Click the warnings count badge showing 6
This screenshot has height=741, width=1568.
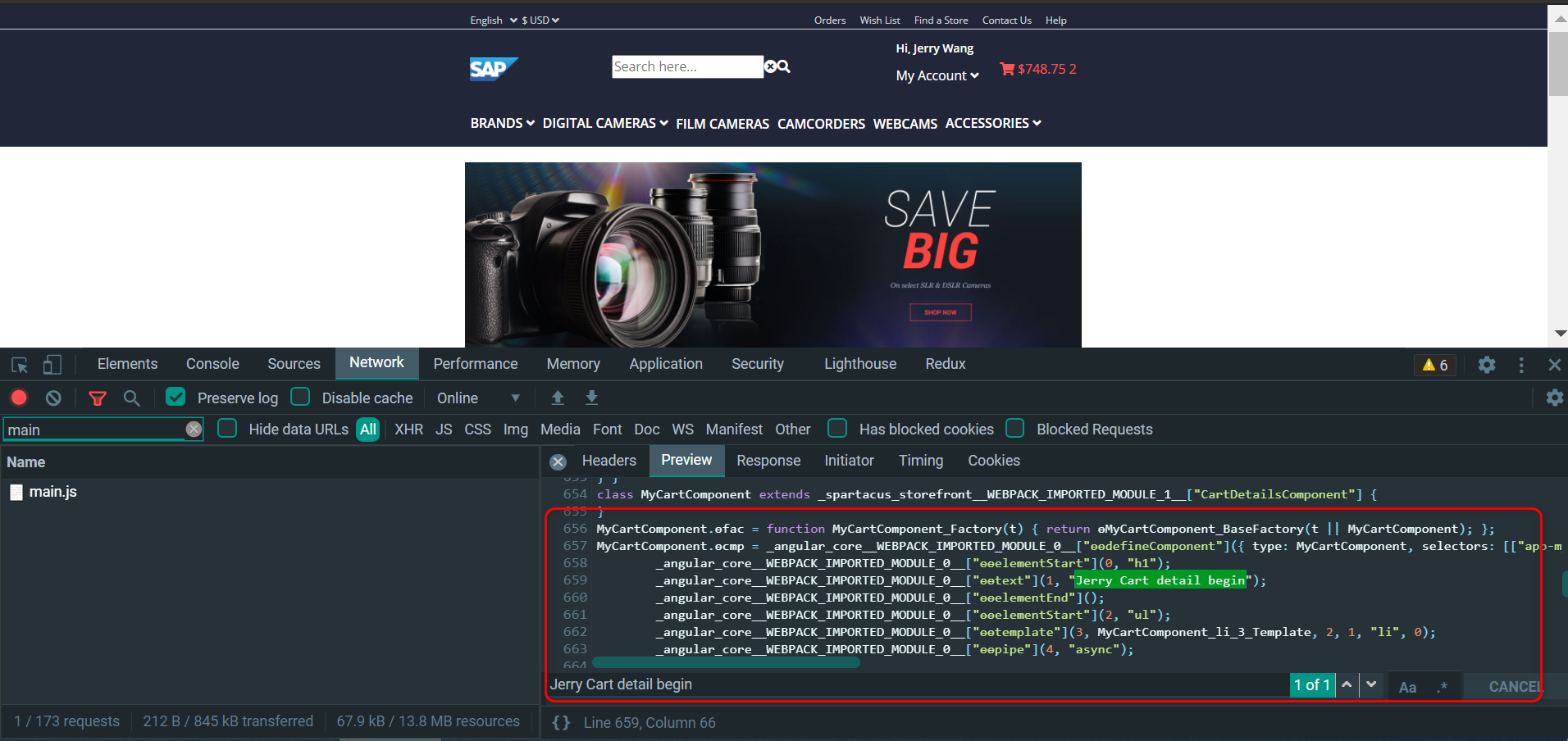[1435, 365]
